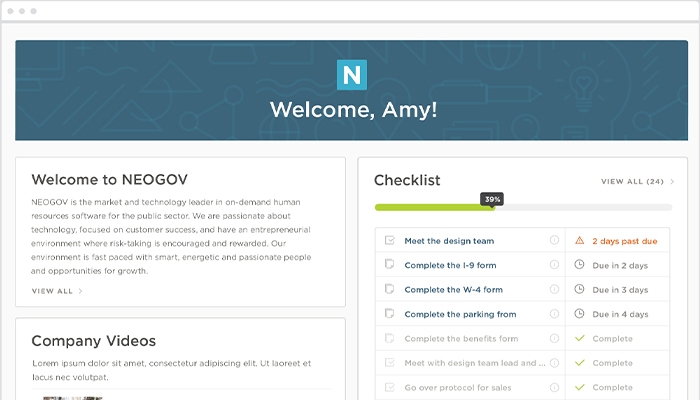Click the 2 days past due status
The image size is (700, 400).
click(625, 241)
